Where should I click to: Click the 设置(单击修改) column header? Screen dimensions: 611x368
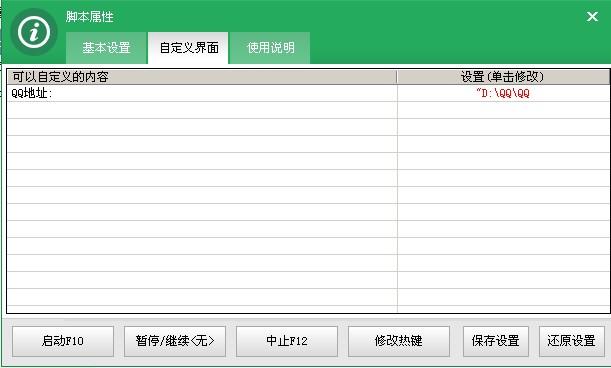(x=503, y=77)
